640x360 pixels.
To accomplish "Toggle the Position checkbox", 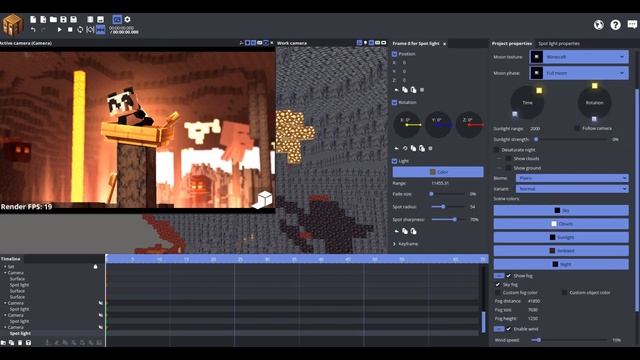I will [x=395, y=54].
